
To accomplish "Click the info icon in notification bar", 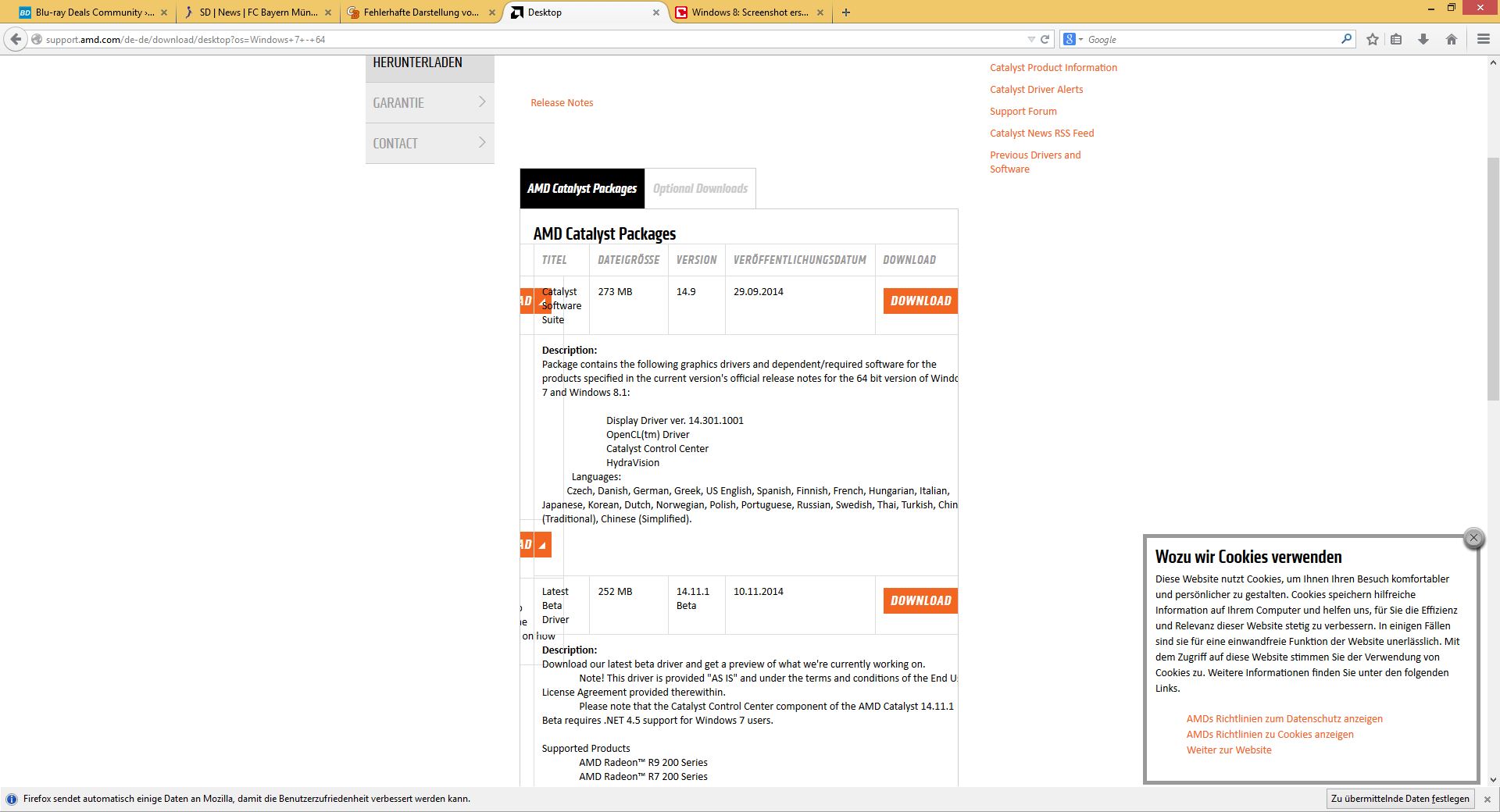I will coord(12,799).
